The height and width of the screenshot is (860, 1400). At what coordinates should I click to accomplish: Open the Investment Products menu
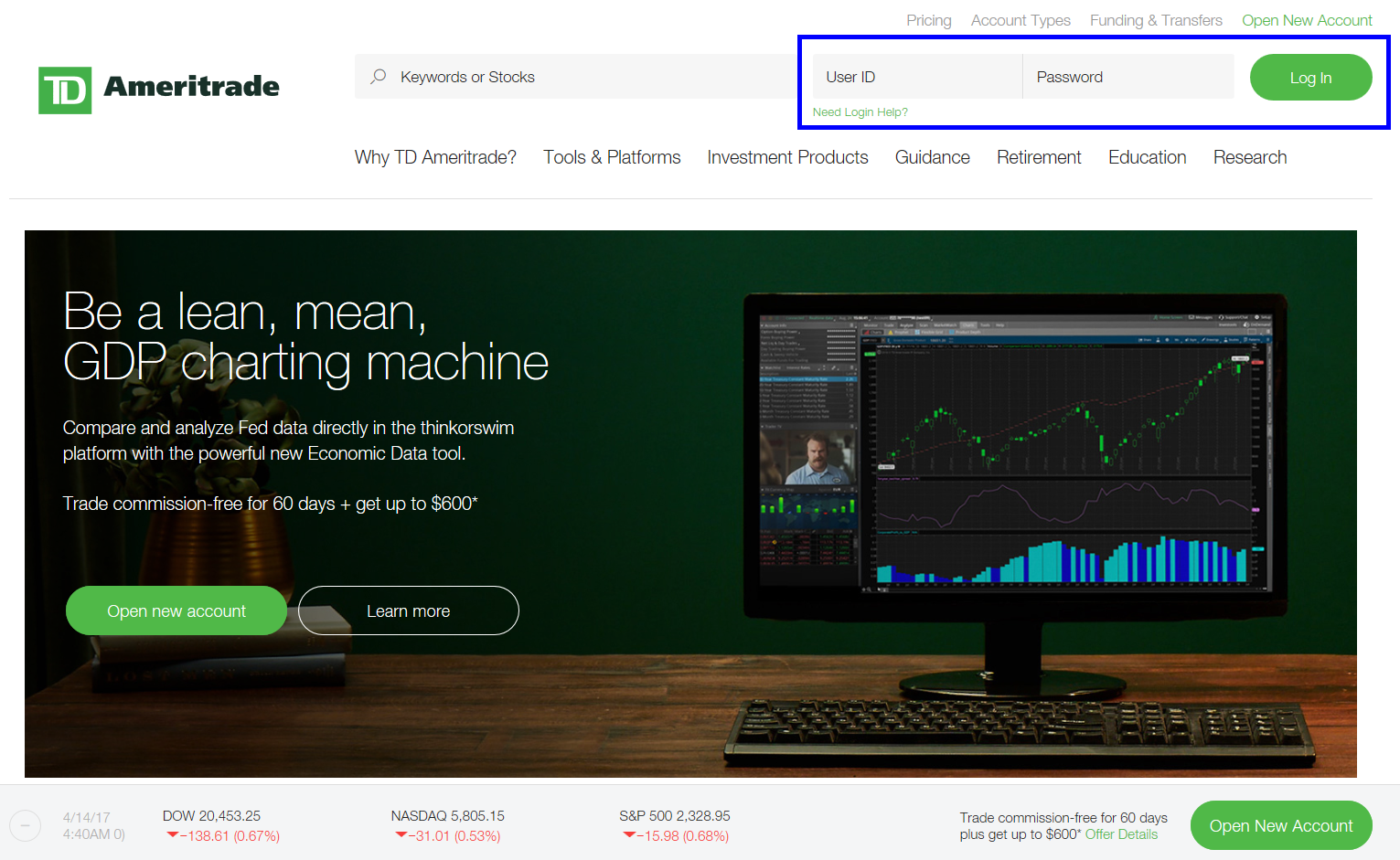click(787, 157)
